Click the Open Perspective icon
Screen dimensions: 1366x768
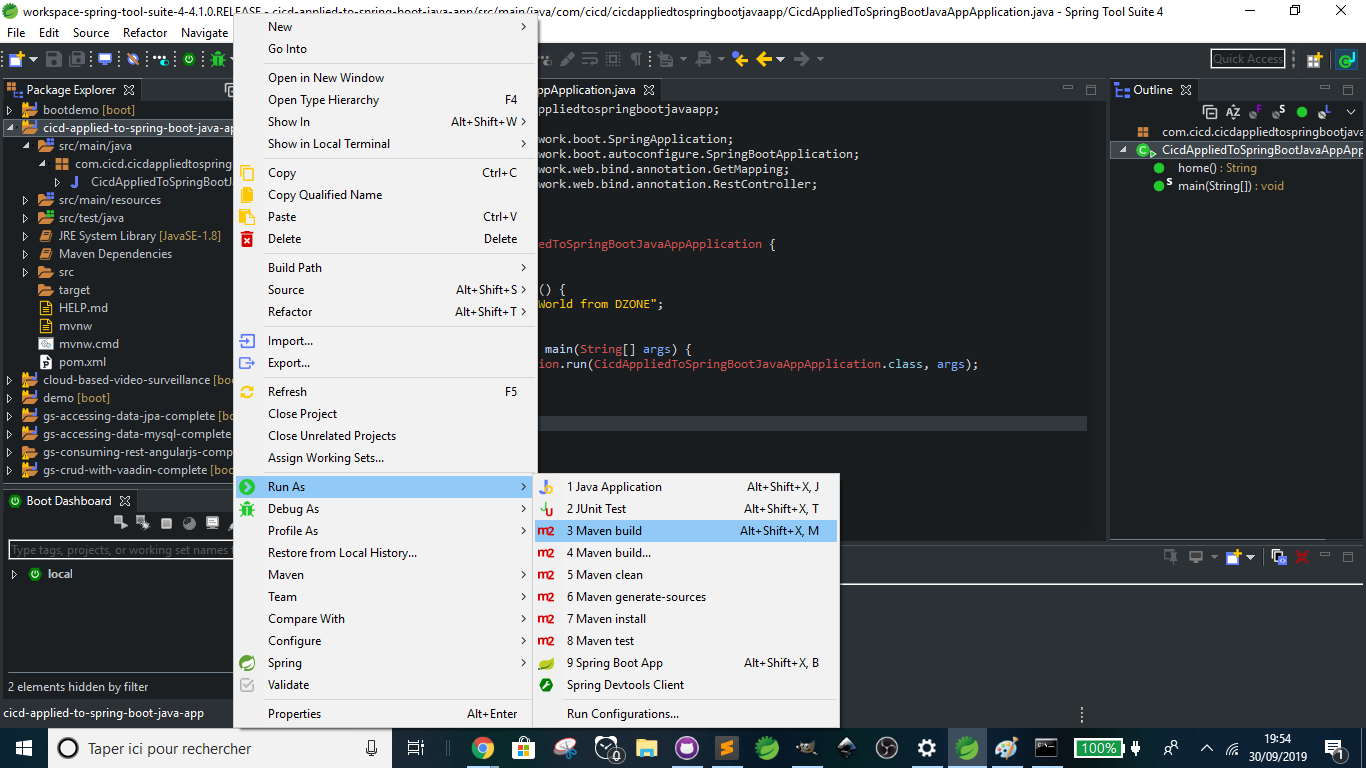click(1314, 60)
